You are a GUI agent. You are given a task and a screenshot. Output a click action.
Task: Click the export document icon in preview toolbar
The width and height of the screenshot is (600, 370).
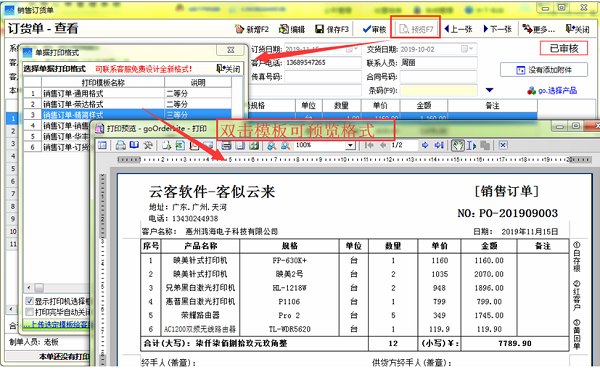166,145
